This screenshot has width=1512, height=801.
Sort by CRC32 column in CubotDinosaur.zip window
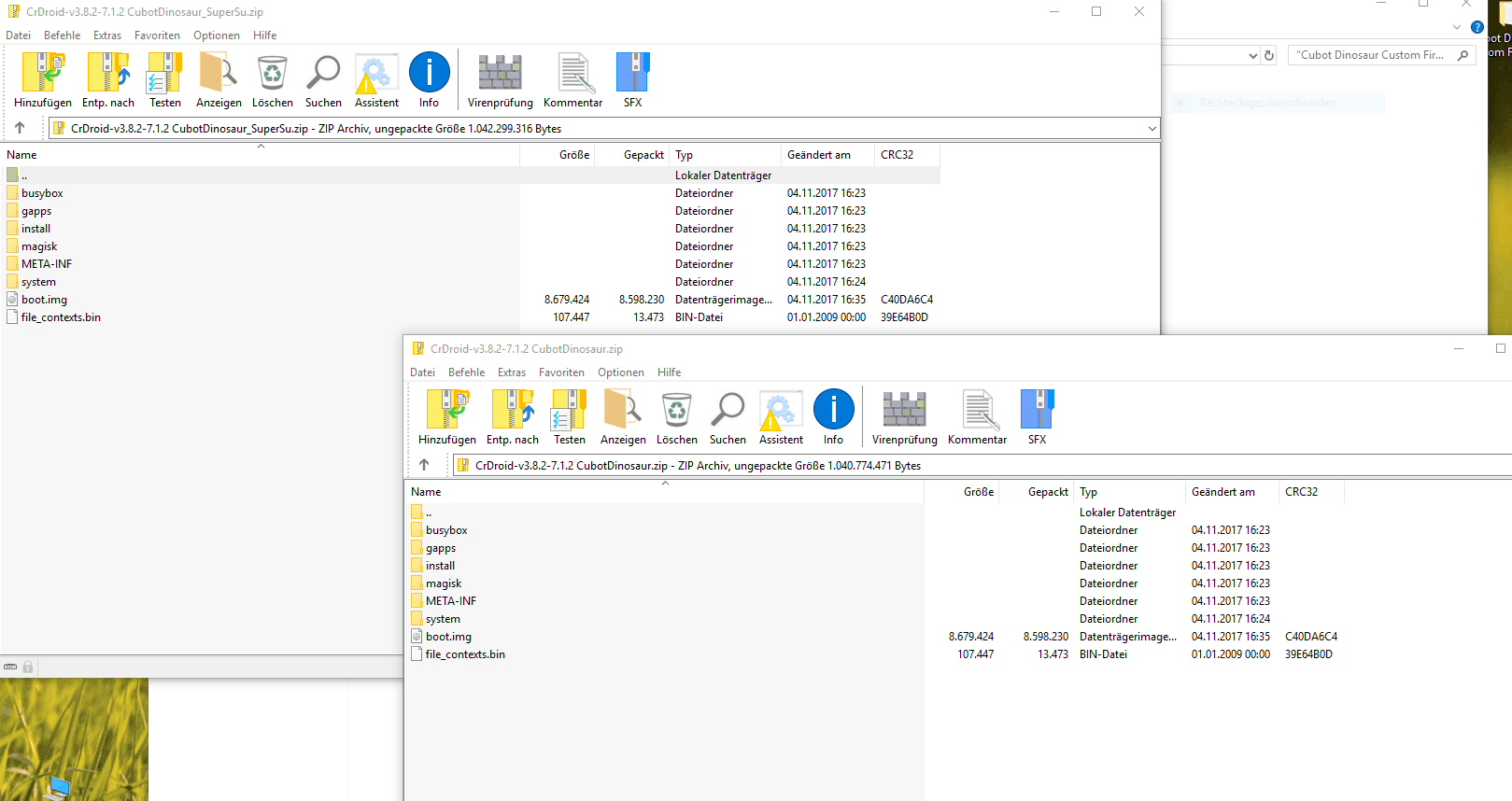click(x=1311, y=492)
